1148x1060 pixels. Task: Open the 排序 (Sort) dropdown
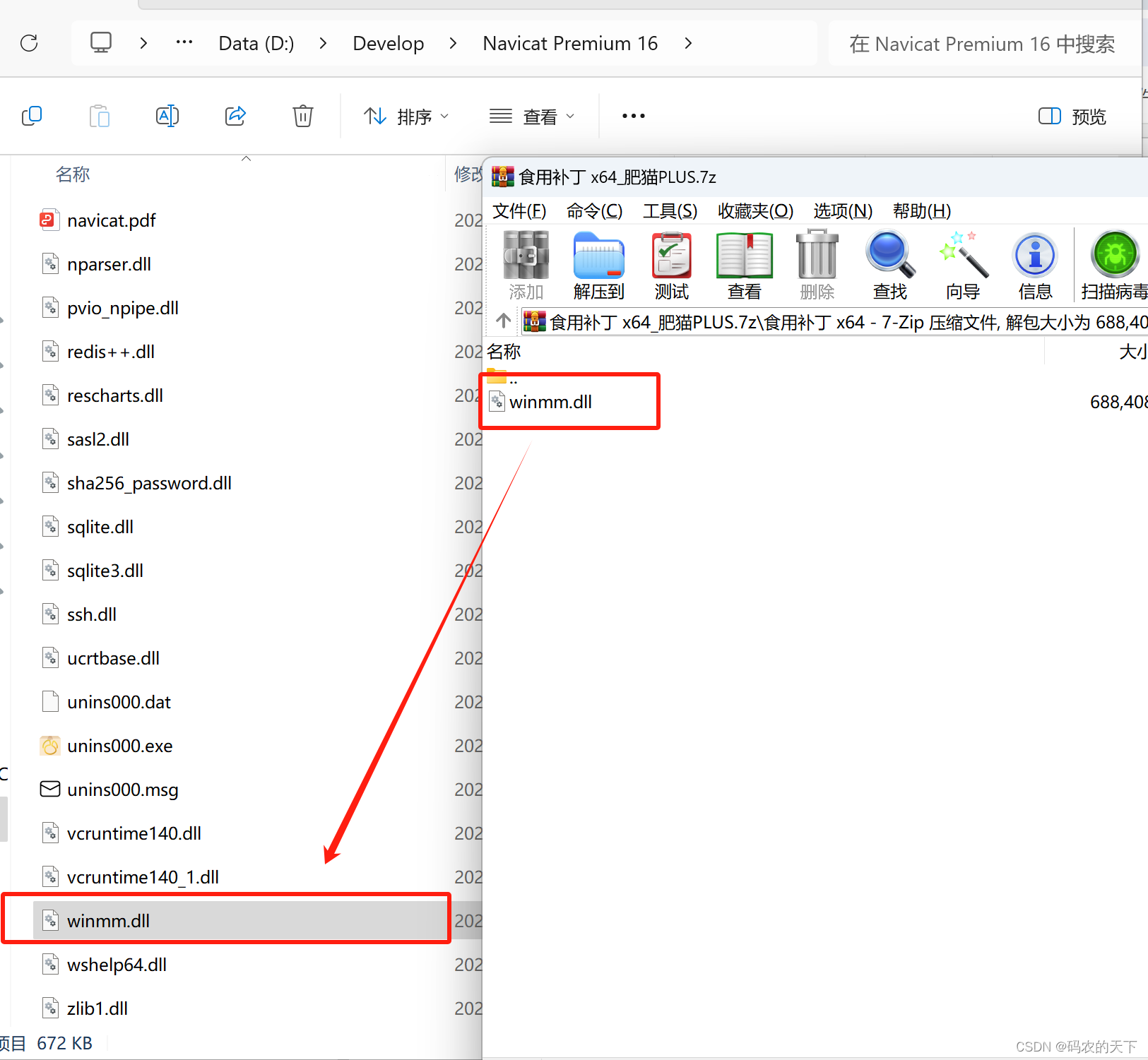[x=406, y=116]
